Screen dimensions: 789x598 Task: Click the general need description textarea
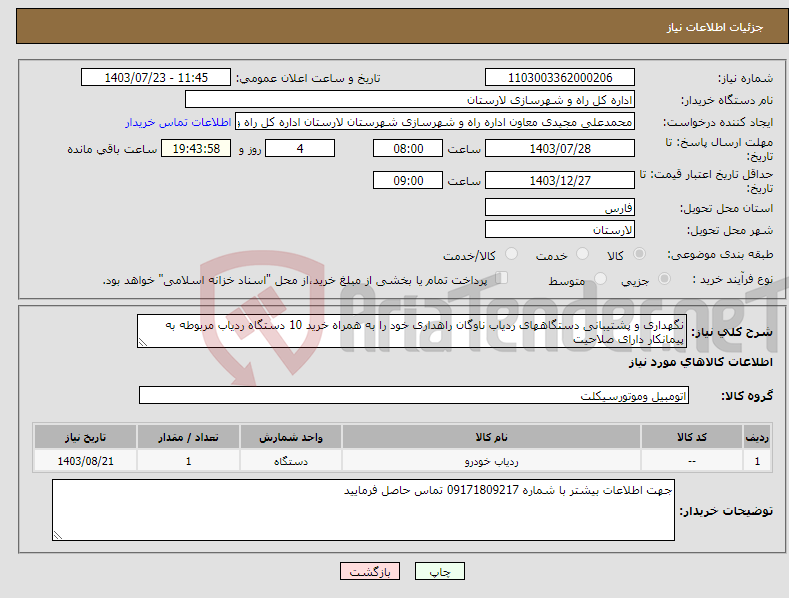(x=412, y=331)
